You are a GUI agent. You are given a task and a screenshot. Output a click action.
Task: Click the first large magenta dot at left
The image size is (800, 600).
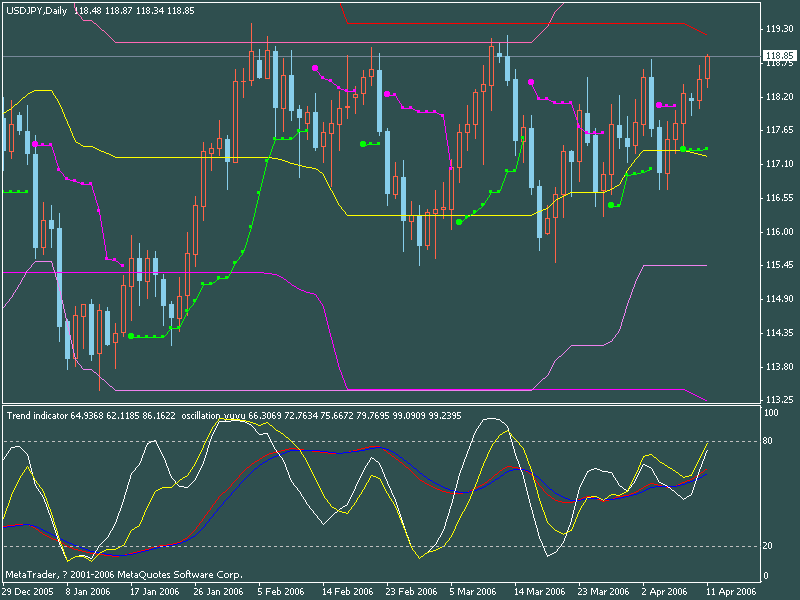coord(35,144)
